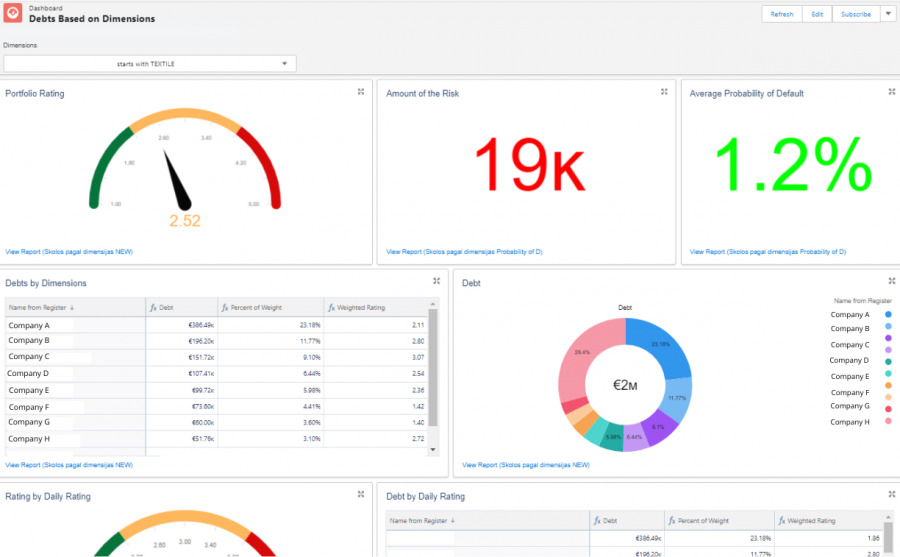Click Debt column header in Debts by Dimensions
Image resolution: width=900 pixels, height=557 pixels.
181,308
